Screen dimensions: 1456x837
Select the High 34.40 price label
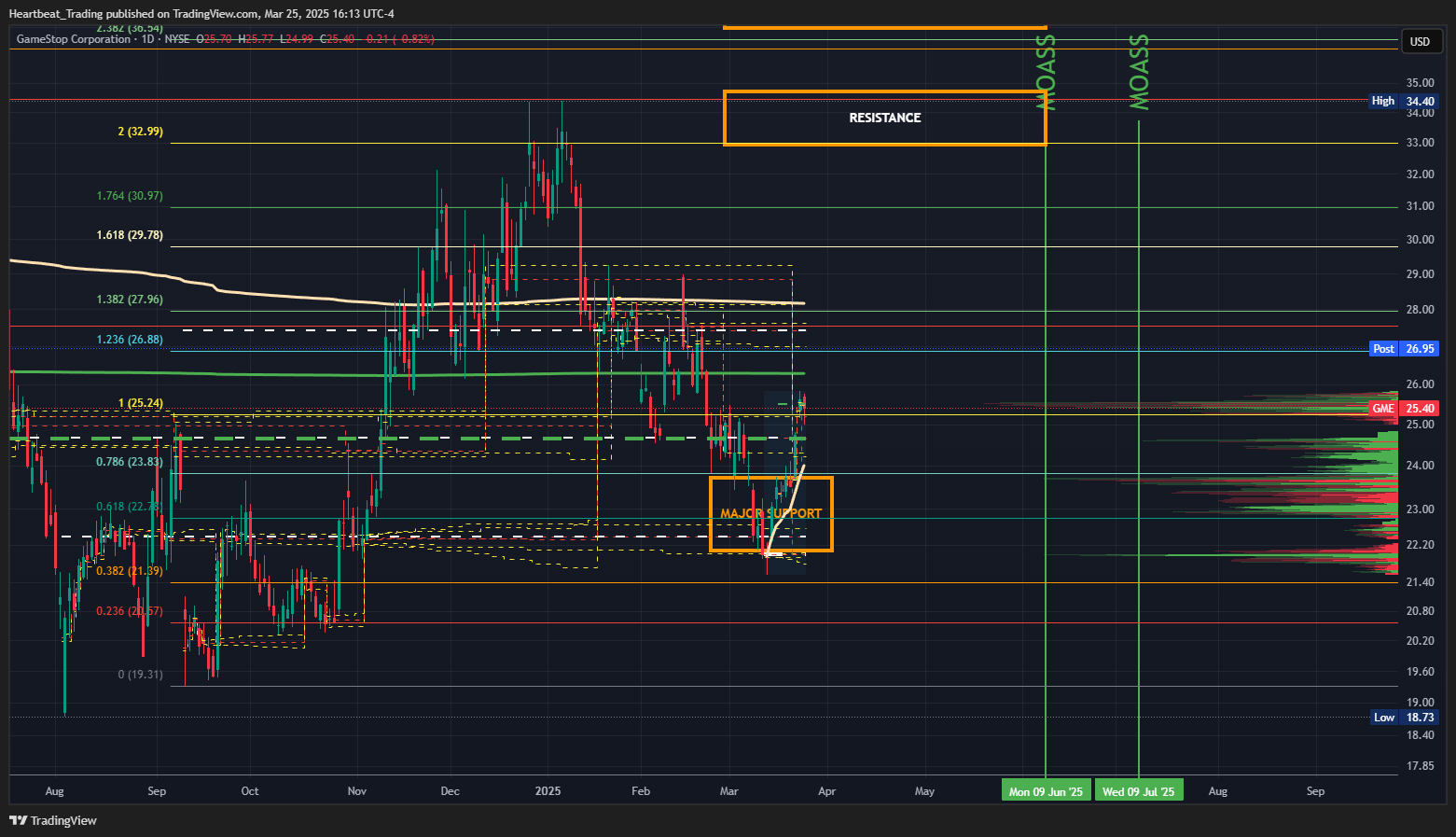1404,101
